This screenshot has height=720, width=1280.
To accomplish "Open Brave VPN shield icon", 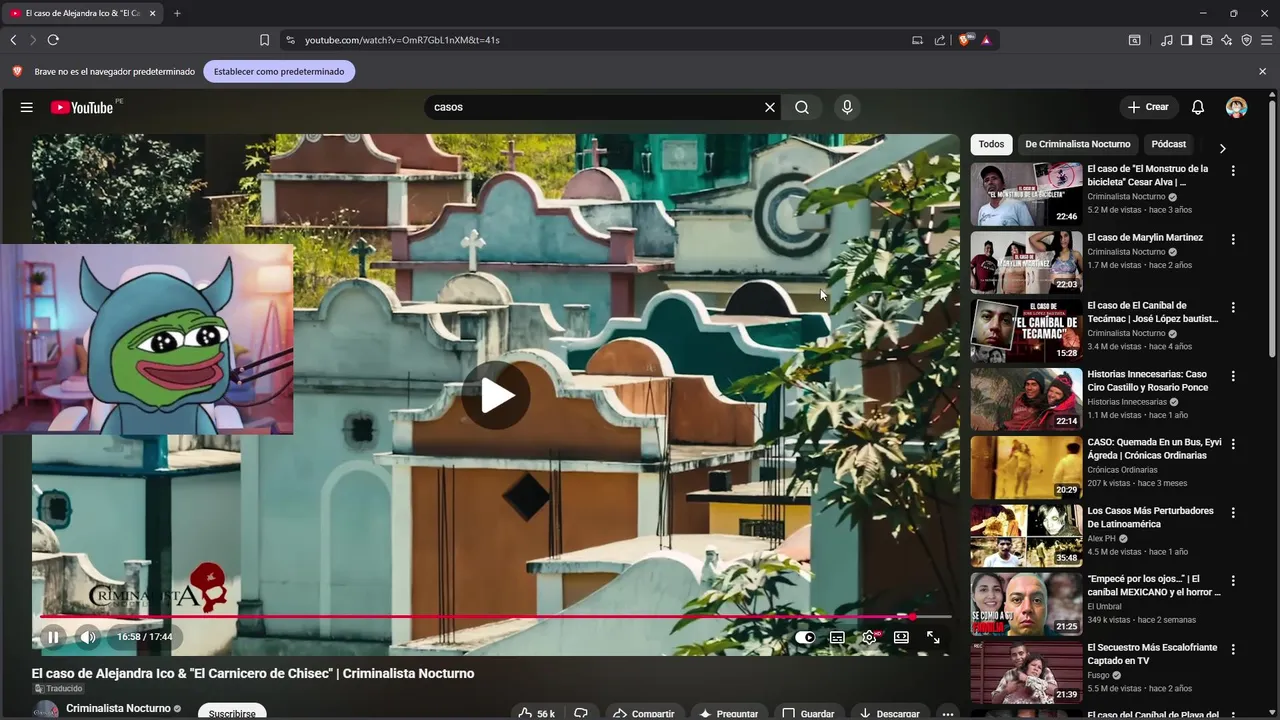I will pos(1247,40).
